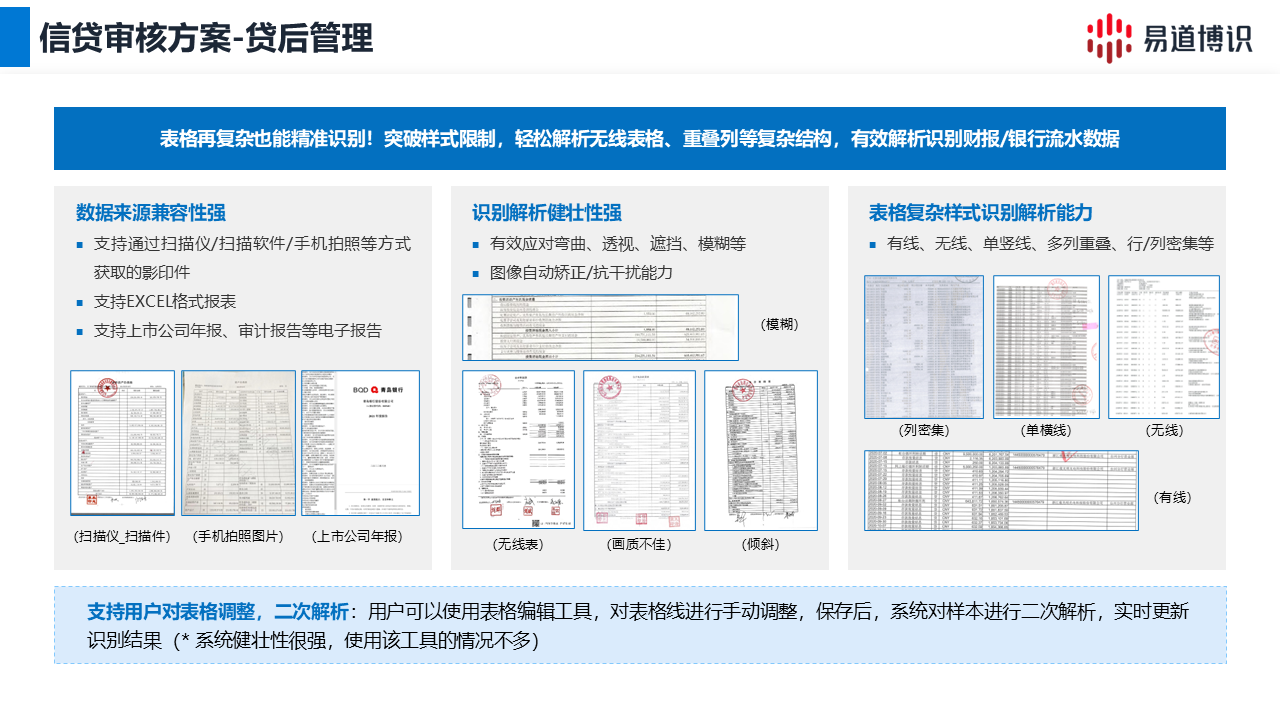The image size is (1280, 720).
Task: Open the rightmost thumbnail captioned (无线)
Action: click(x=1163, y=346)
